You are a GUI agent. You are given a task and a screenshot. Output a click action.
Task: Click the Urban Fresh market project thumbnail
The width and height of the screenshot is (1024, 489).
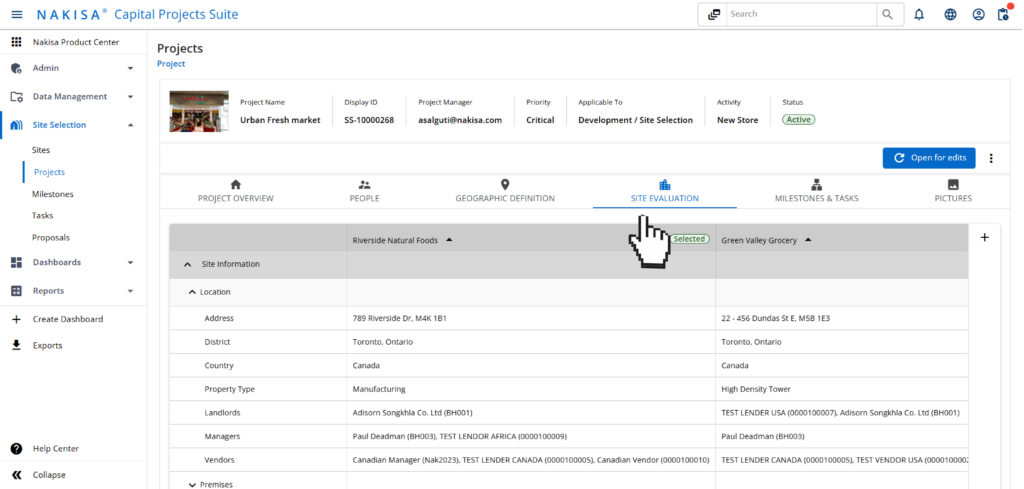pyautogui.click(x=198, y=112)
